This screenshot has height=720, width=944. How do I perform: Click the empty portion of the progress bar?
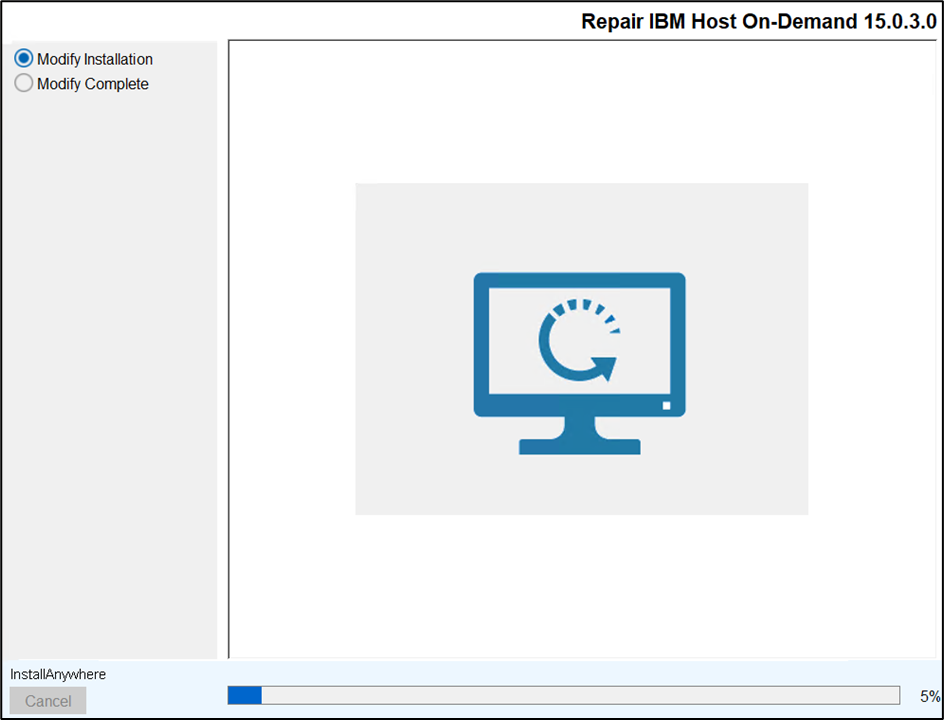pos(580,696)
